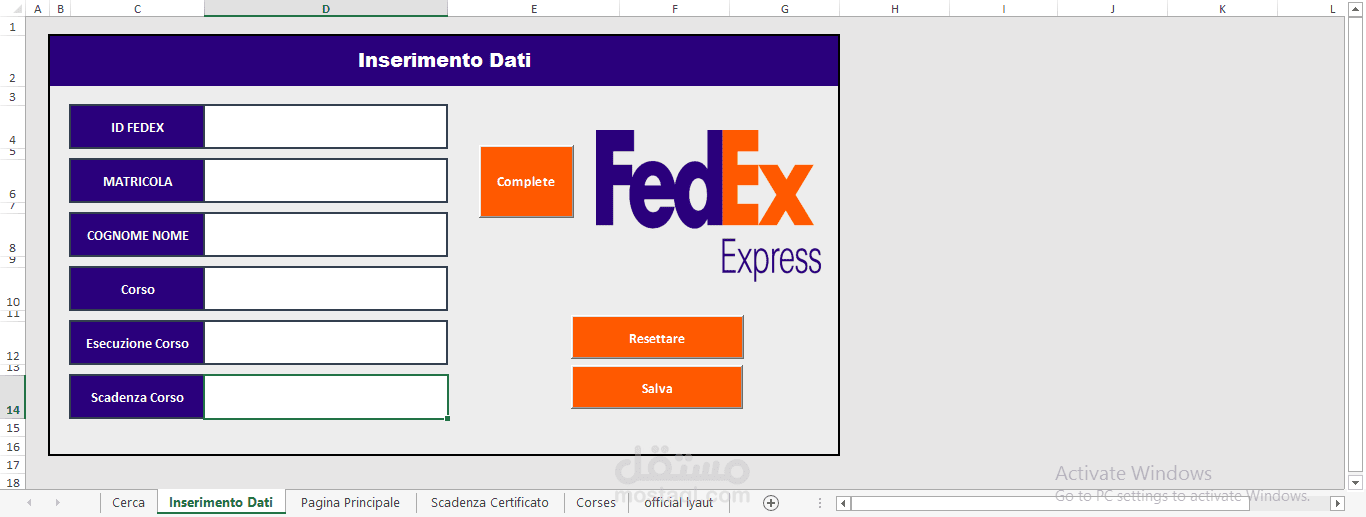The height and width of the screenshot is (517, 1366).
Task: Switch to the Pagina Principale sheet tab
Action: 350,502
